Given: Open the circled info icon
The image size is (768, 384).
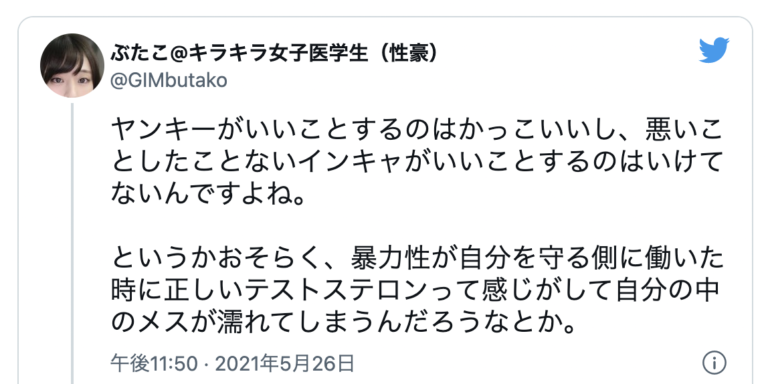Looking at the screenshot, I should pos(715,363).
